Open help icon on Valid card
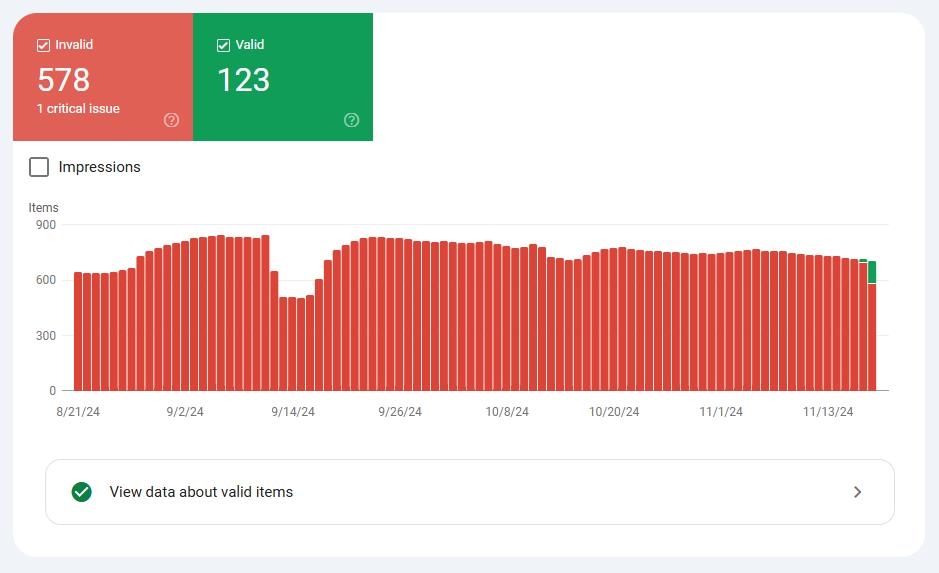This screenshot has height=573, width=939. [352, 120]
